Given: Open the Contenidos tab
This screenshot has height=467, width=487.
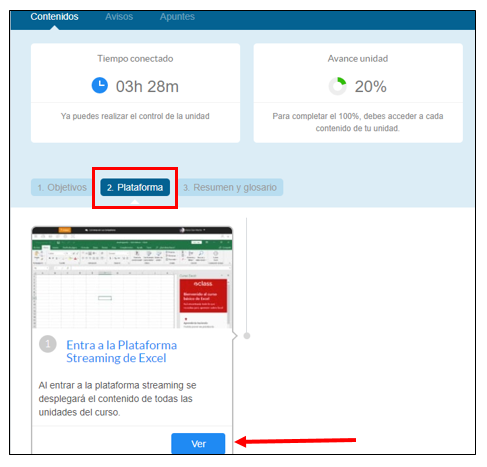Looking at the screenshot, I should (x=54, y=17).
